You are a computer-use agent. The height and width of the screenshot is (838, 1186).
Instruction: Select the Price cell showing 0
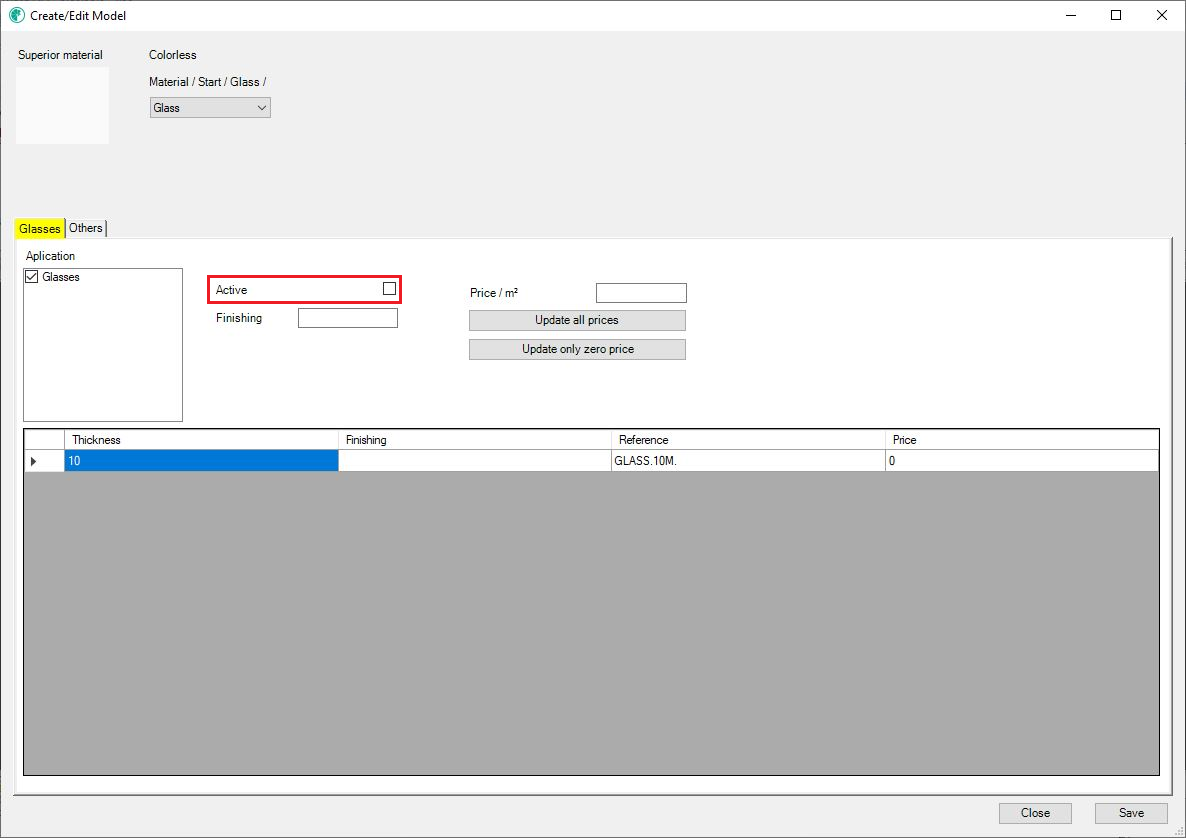1021,461
